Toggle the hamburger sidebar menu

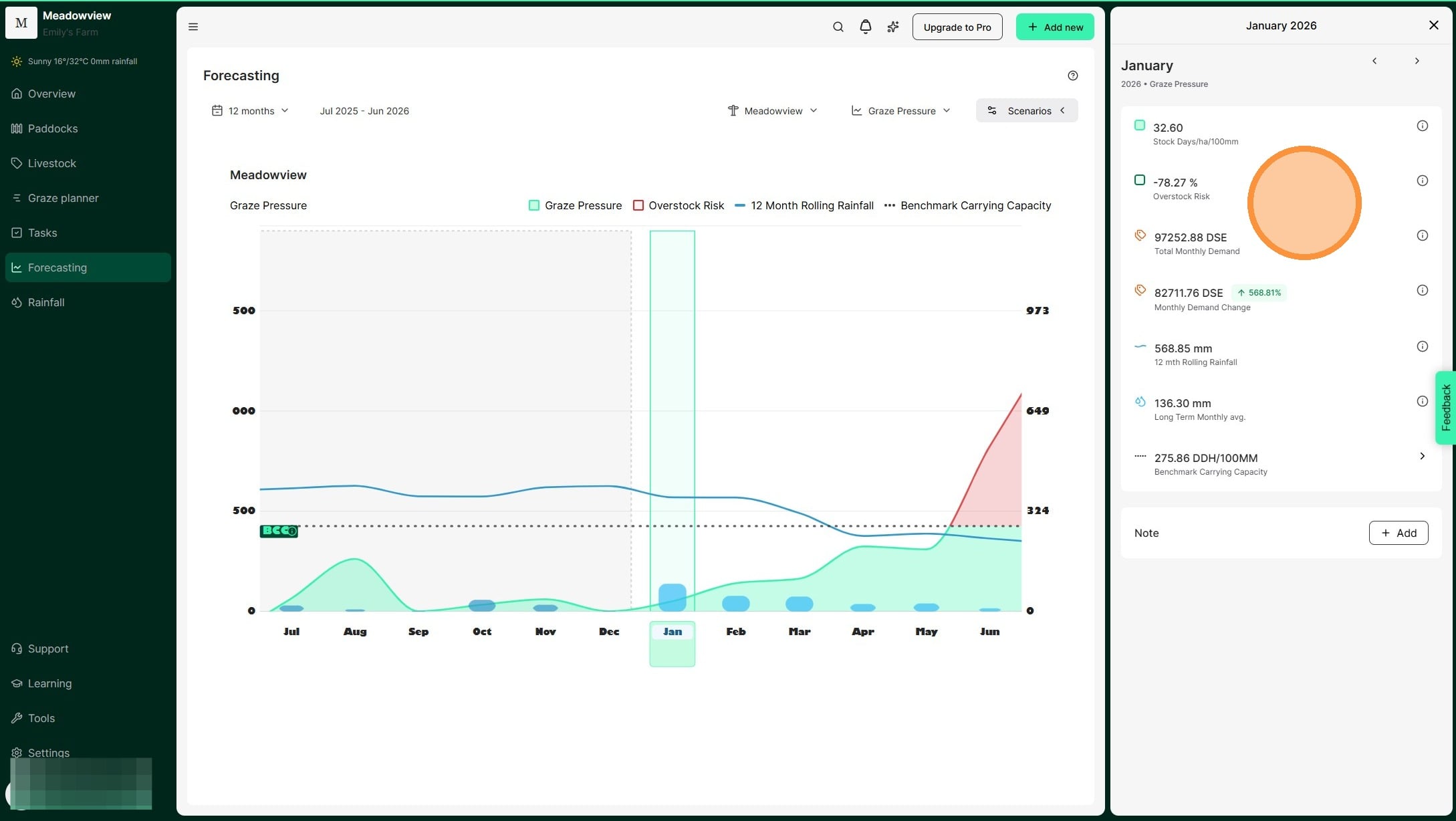193,27
